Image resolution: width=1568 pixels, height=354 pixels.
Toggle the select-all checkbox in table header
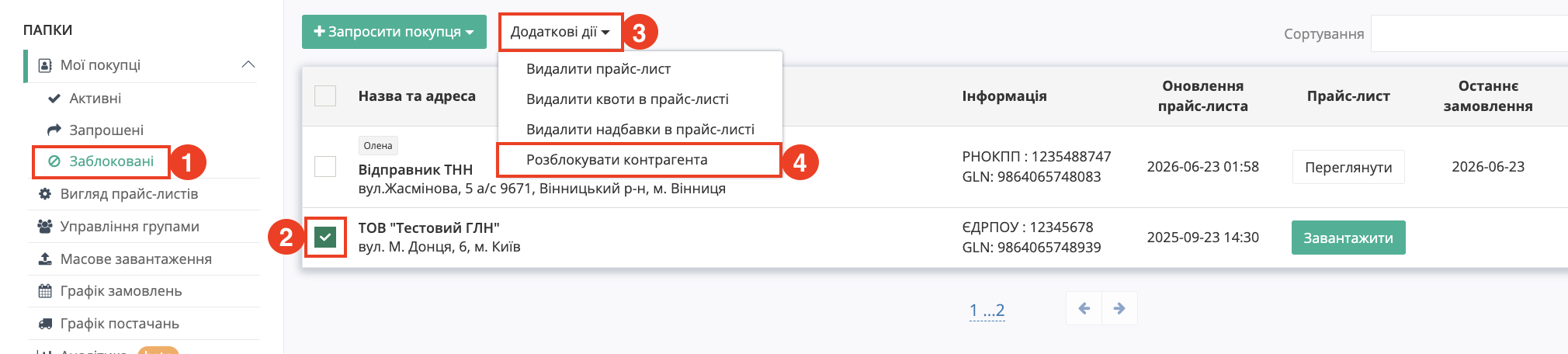pyautogui.click(x=325, y=96)
